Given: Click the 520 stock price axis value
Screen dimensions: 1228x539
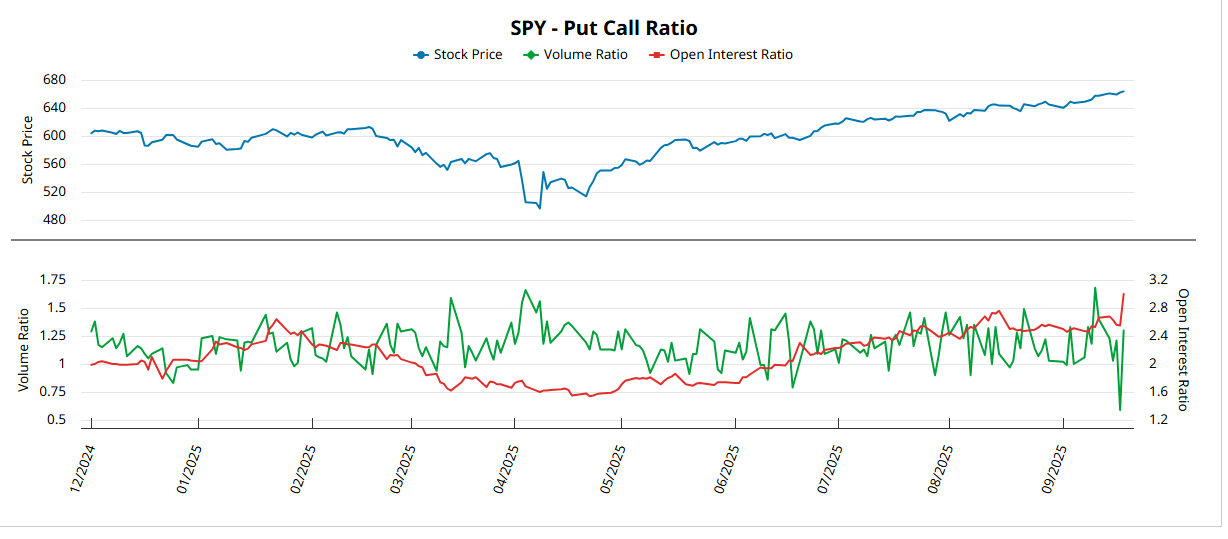Looking at the screenshot, I should 55,192.
